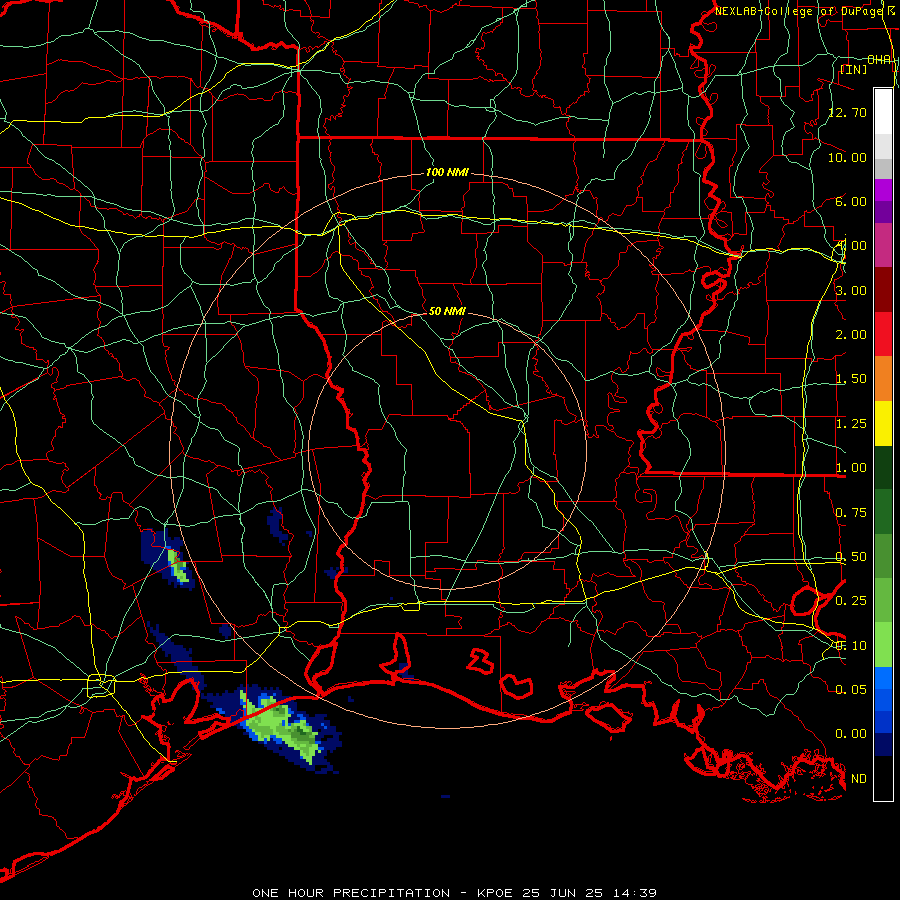The image size is (900, 900).
Task: Click the dark red 3.00 legend swatch
Action: (x=883, y=290)
